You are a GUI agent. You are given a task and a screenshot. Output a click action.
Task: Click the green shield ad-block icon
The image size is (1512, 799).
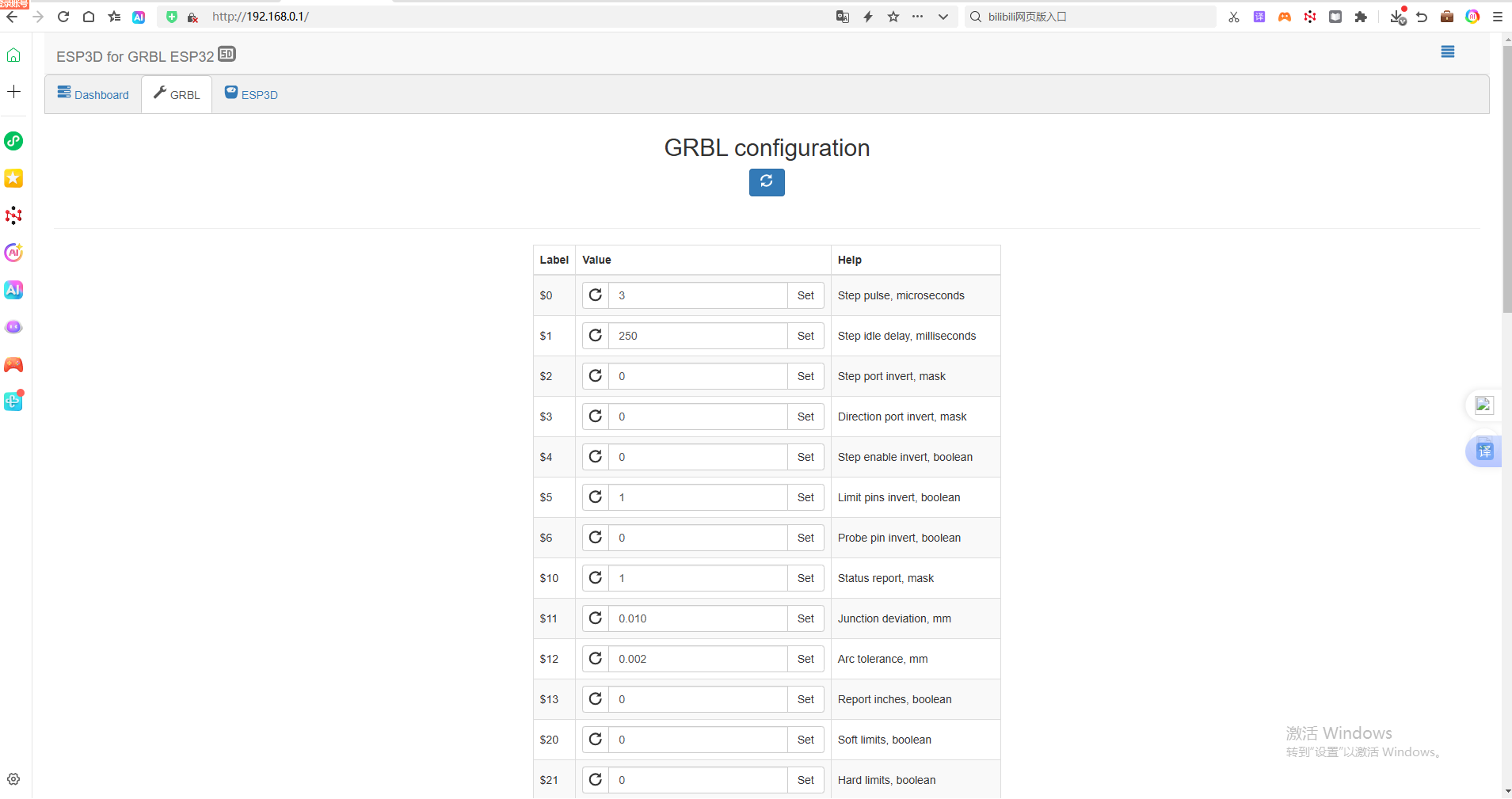click(x=171, y=16)
